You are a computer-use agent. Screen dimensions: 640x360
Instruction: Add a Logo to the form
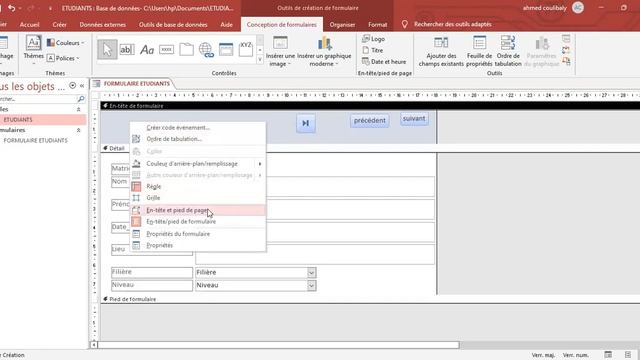(x=373, y=39)
